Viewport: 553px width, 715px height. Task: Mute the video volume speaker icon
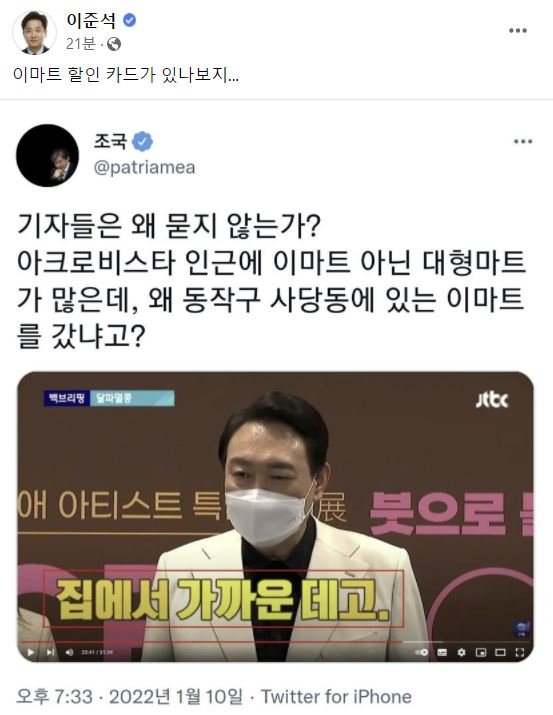pyautogui.click(x=69, y=652)
